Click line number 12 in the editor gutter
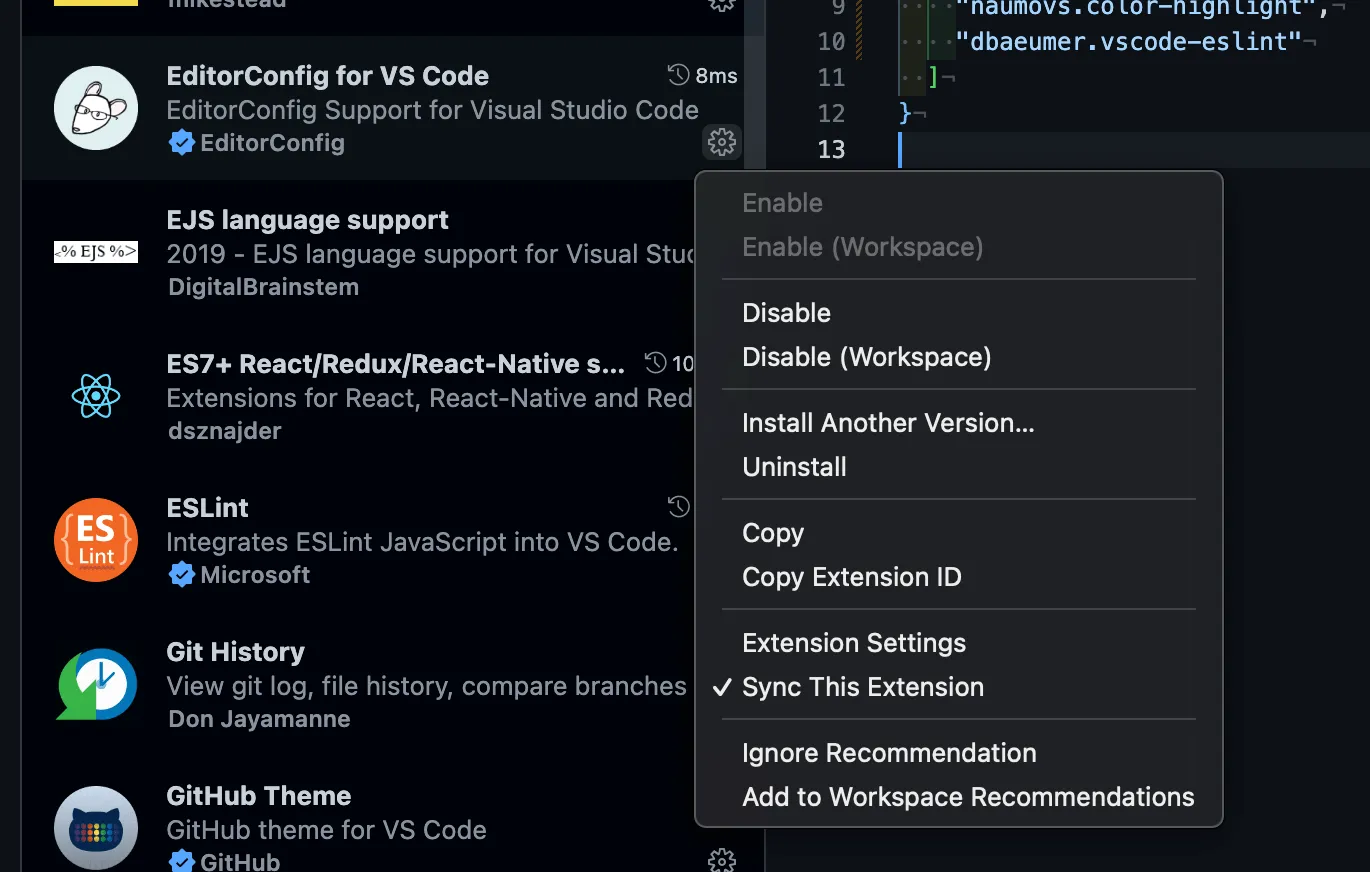 pos(831,113)
